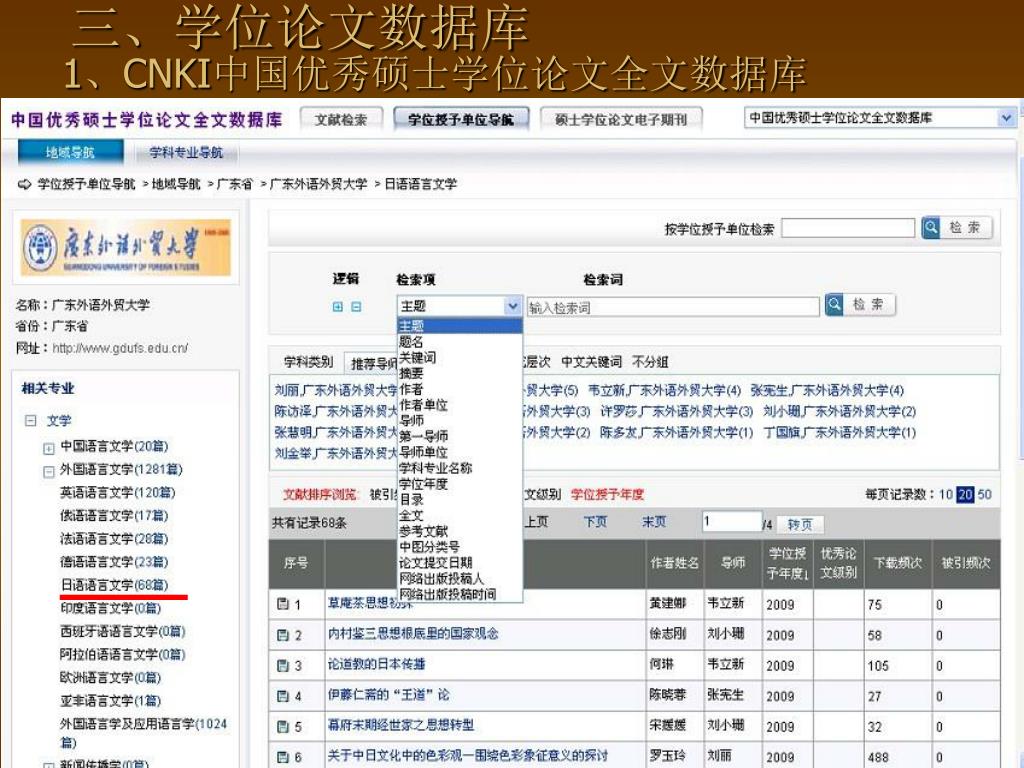Choose 学科专业名称 in the dropdown list

point(436,468)
